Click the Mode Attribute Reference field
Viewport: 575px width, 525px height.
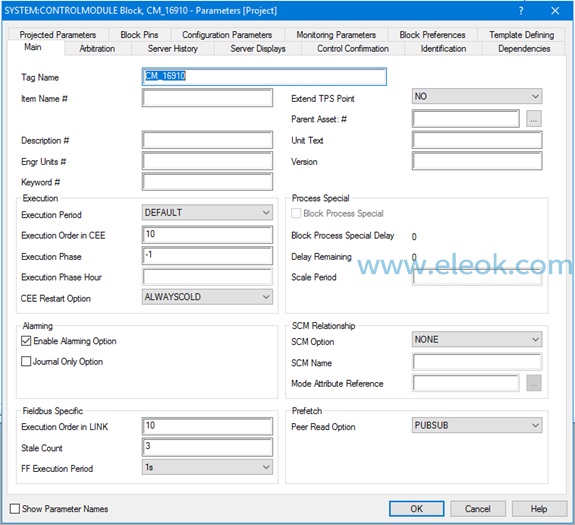(466, 383)
